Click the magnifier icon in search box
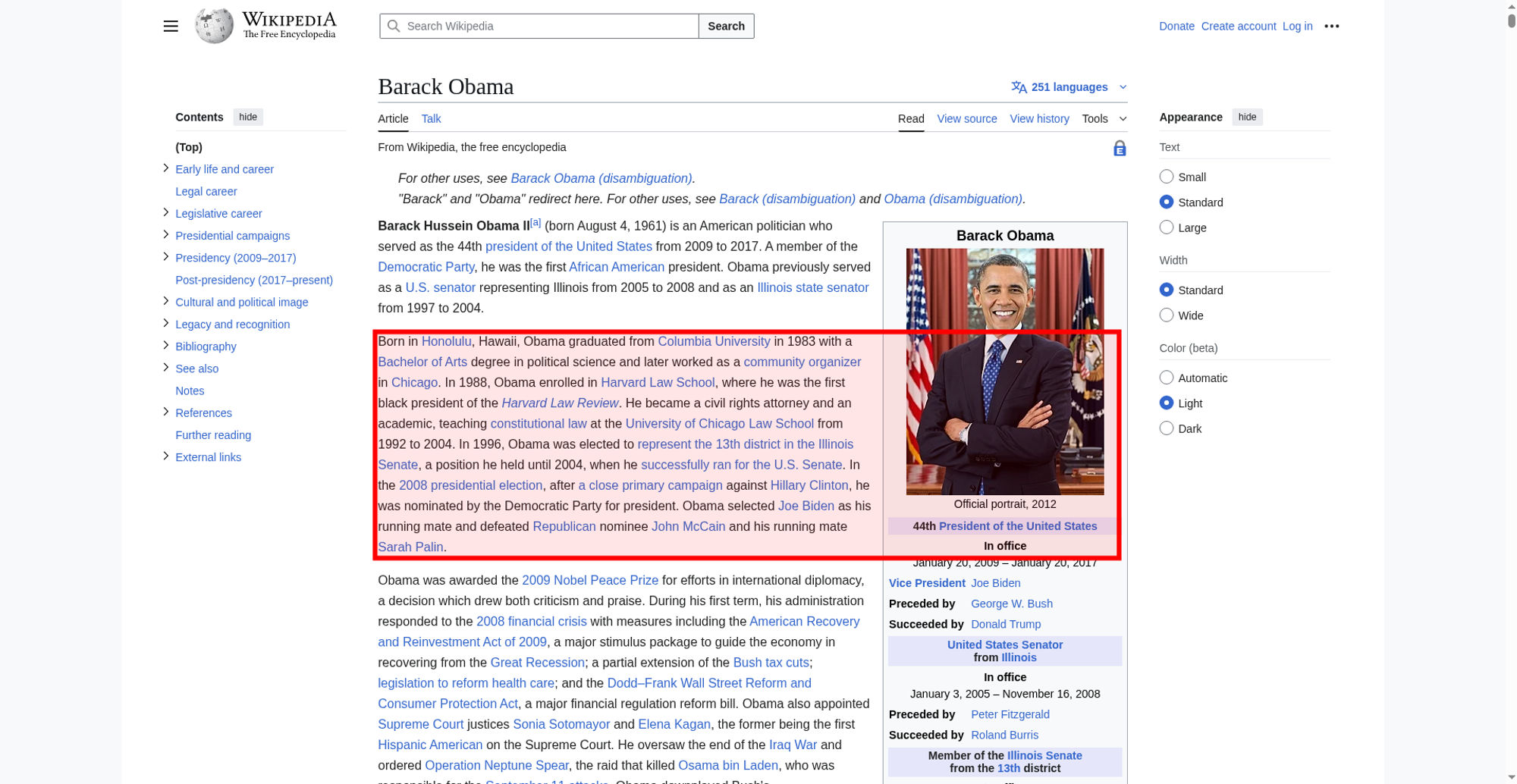 394,27
